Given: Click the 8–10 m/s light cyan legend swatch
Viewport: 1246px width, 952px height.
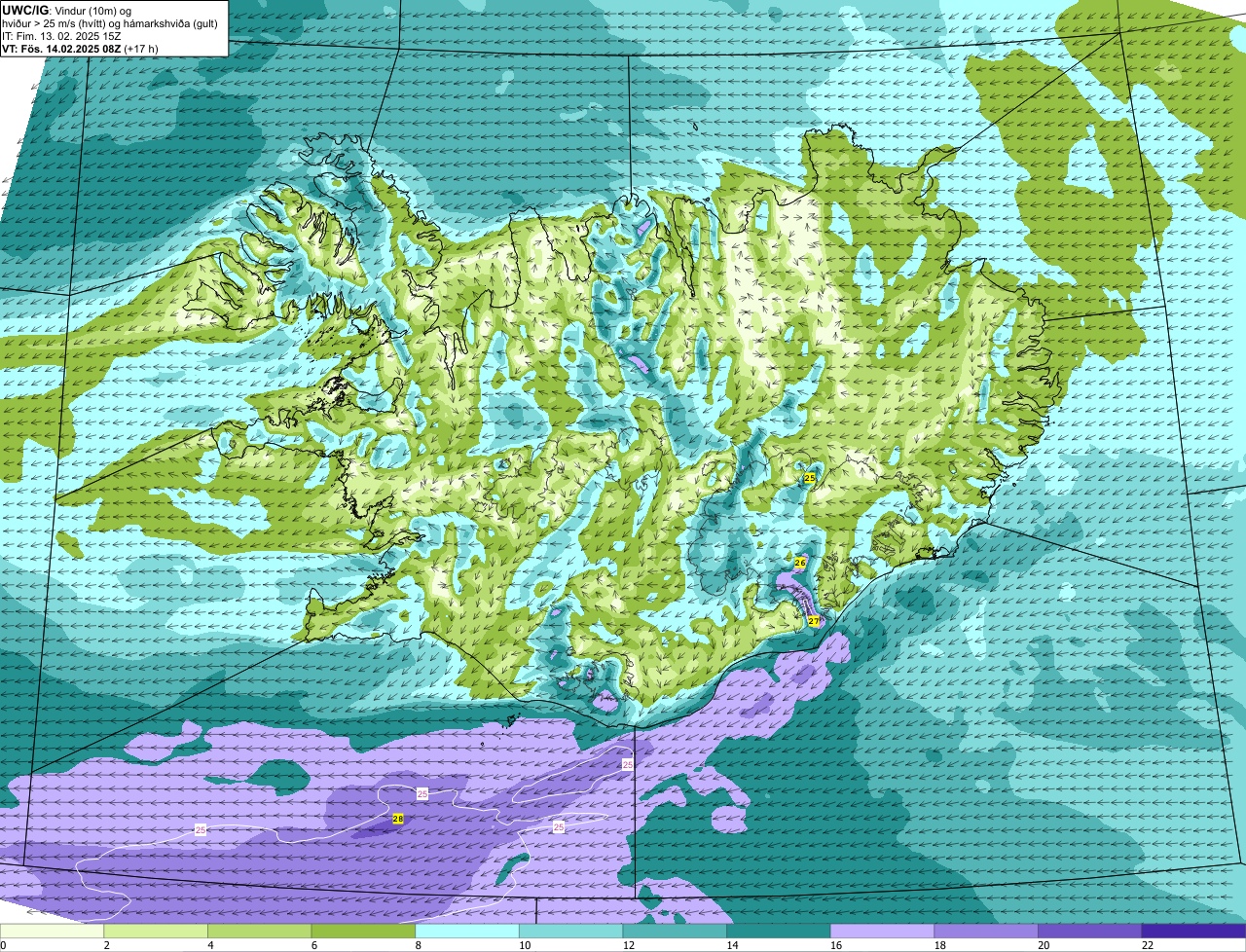Looking at the screenshot, I should pos(469,932).
